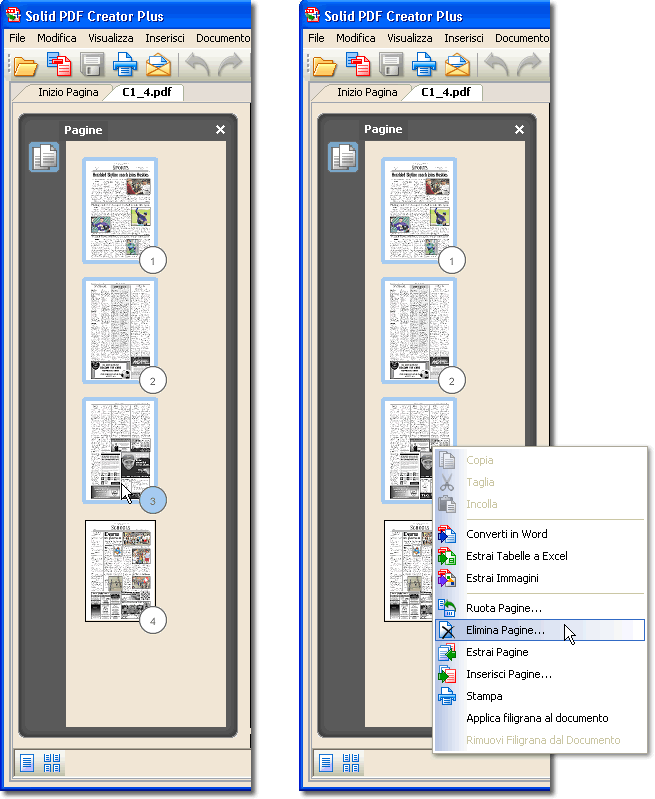Open Modifica menu in right window
The width and height of the screenshot is (655, 799).
tap(356, 38)
